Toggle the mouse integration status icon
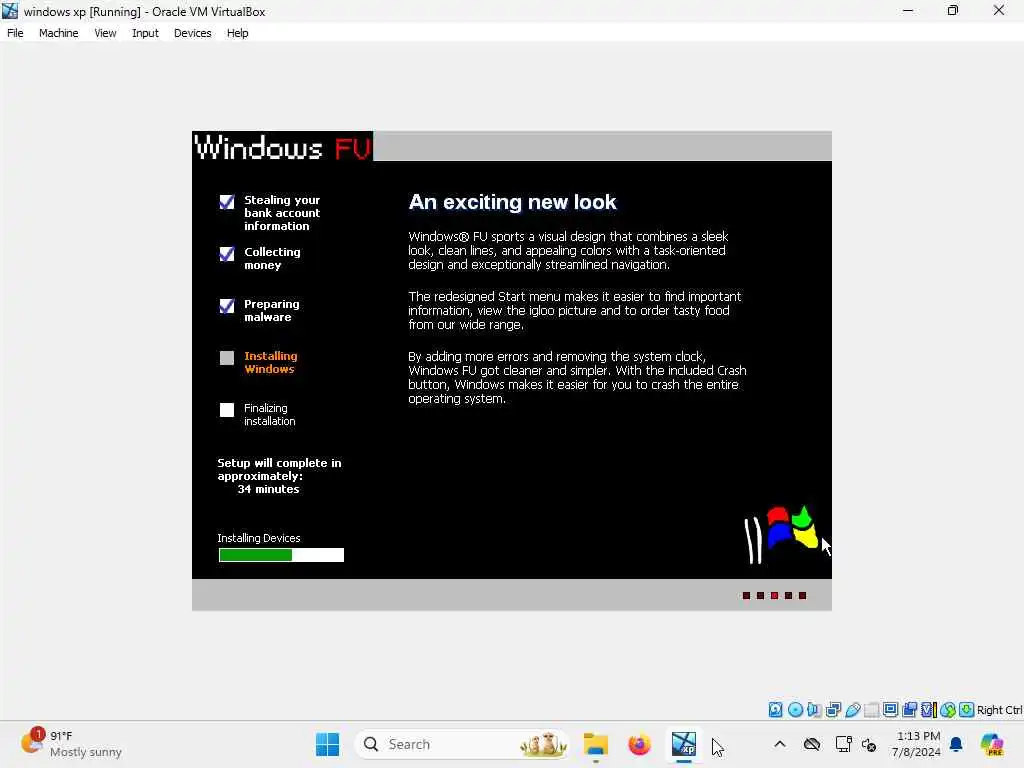The image size is (1024, 768). click(x=948, y=709)
